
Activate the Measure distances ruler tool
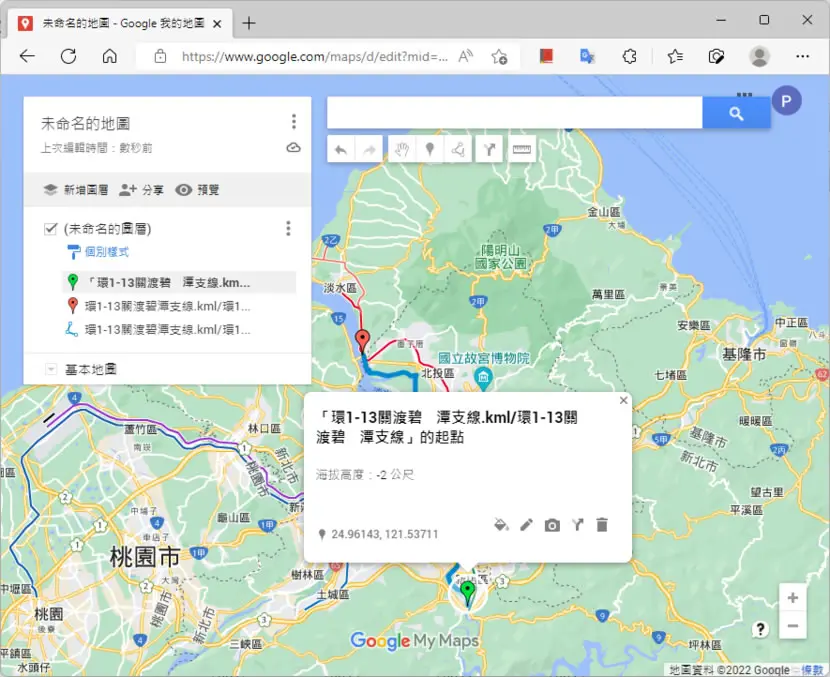[x=521, y=150]
